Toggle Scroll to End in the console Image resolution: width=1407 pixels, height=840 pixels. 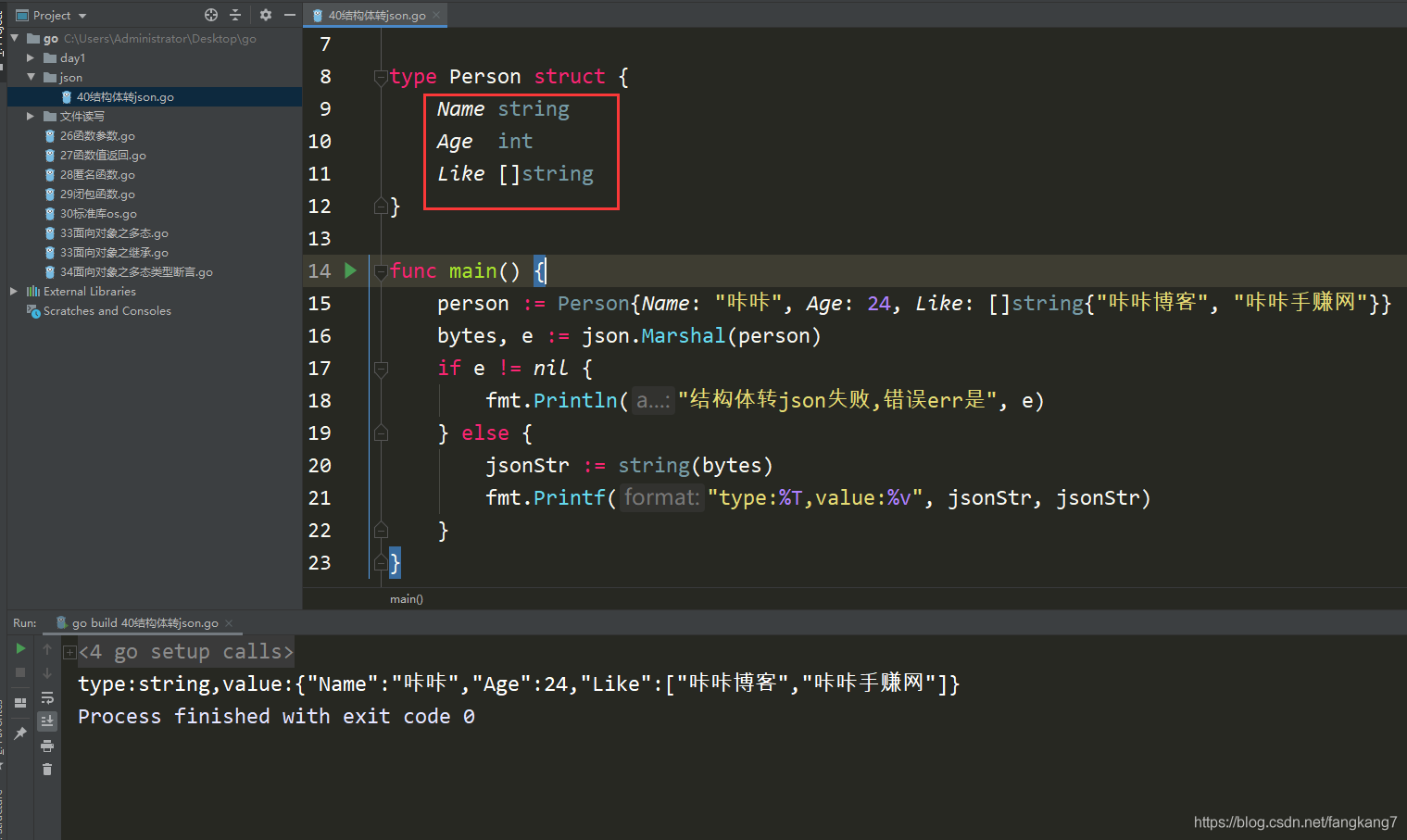[47, 721]
